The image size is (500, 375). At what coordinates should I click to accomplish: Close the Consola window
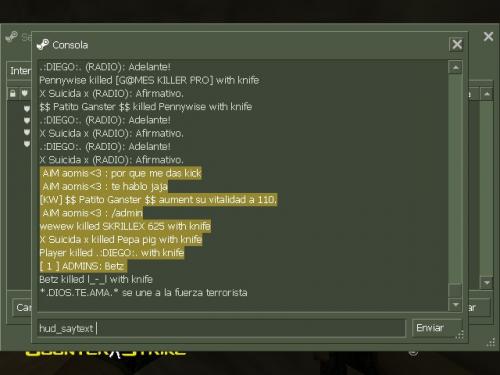pyautogui.click(x=457, y=44)
